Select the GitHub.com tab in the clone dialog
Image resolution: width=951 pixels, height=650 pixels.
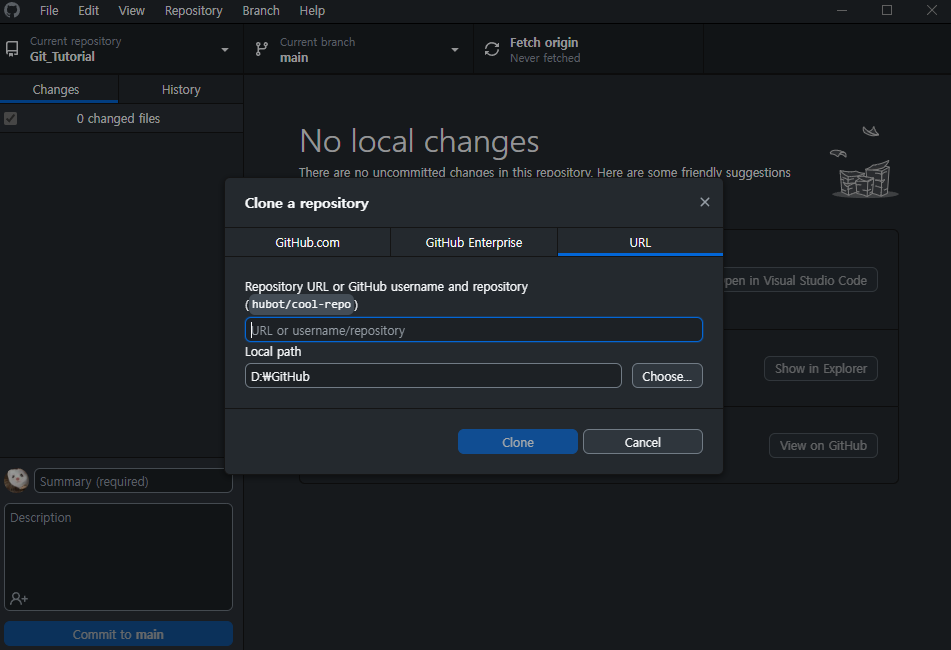307,242
